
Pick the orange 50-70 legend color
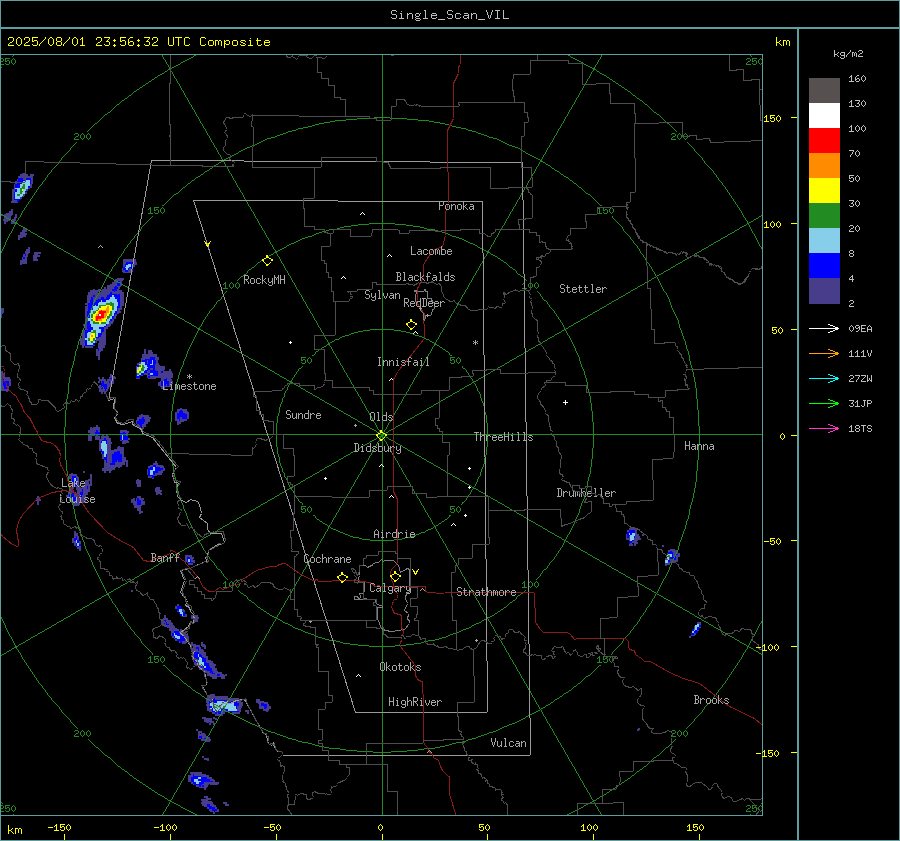pos(824,166)
